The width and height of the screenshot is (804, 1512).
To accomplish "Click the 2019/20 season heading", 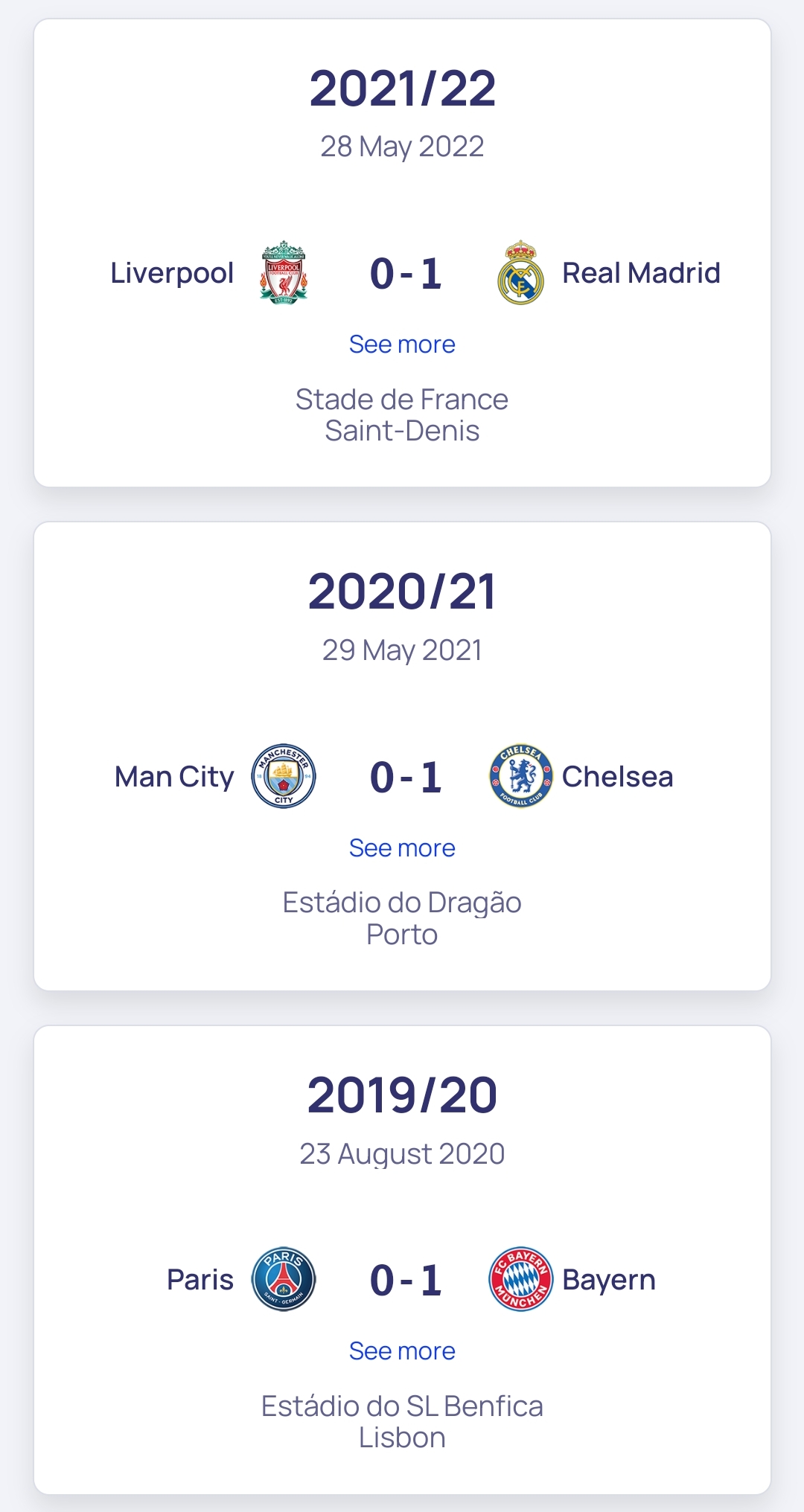I will coord(402,1095).
